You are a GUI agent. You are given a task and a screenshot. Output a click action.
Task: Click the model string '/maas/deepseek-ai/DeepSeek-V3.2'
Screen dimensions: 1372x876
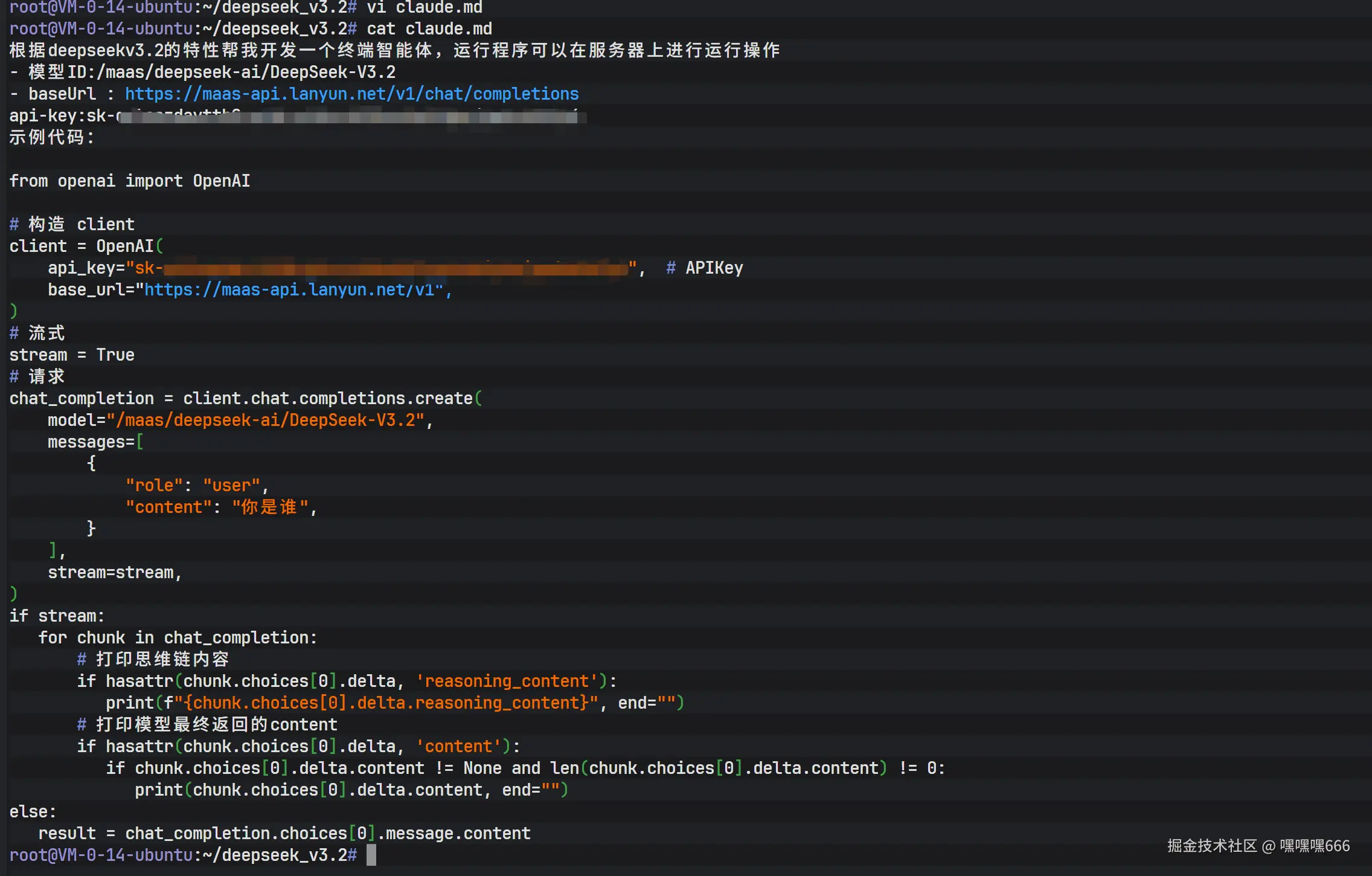click(266, 420)
